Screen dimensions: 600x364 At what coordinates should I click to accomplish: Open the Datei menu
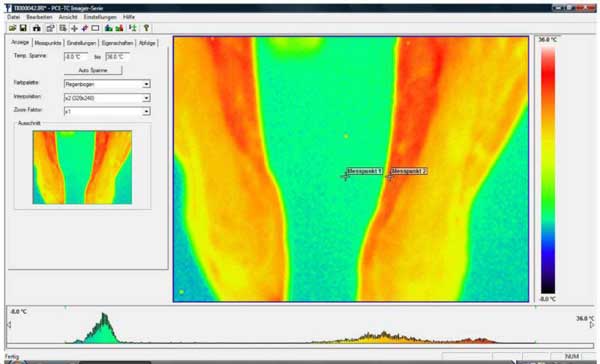(x=13, y=17)
